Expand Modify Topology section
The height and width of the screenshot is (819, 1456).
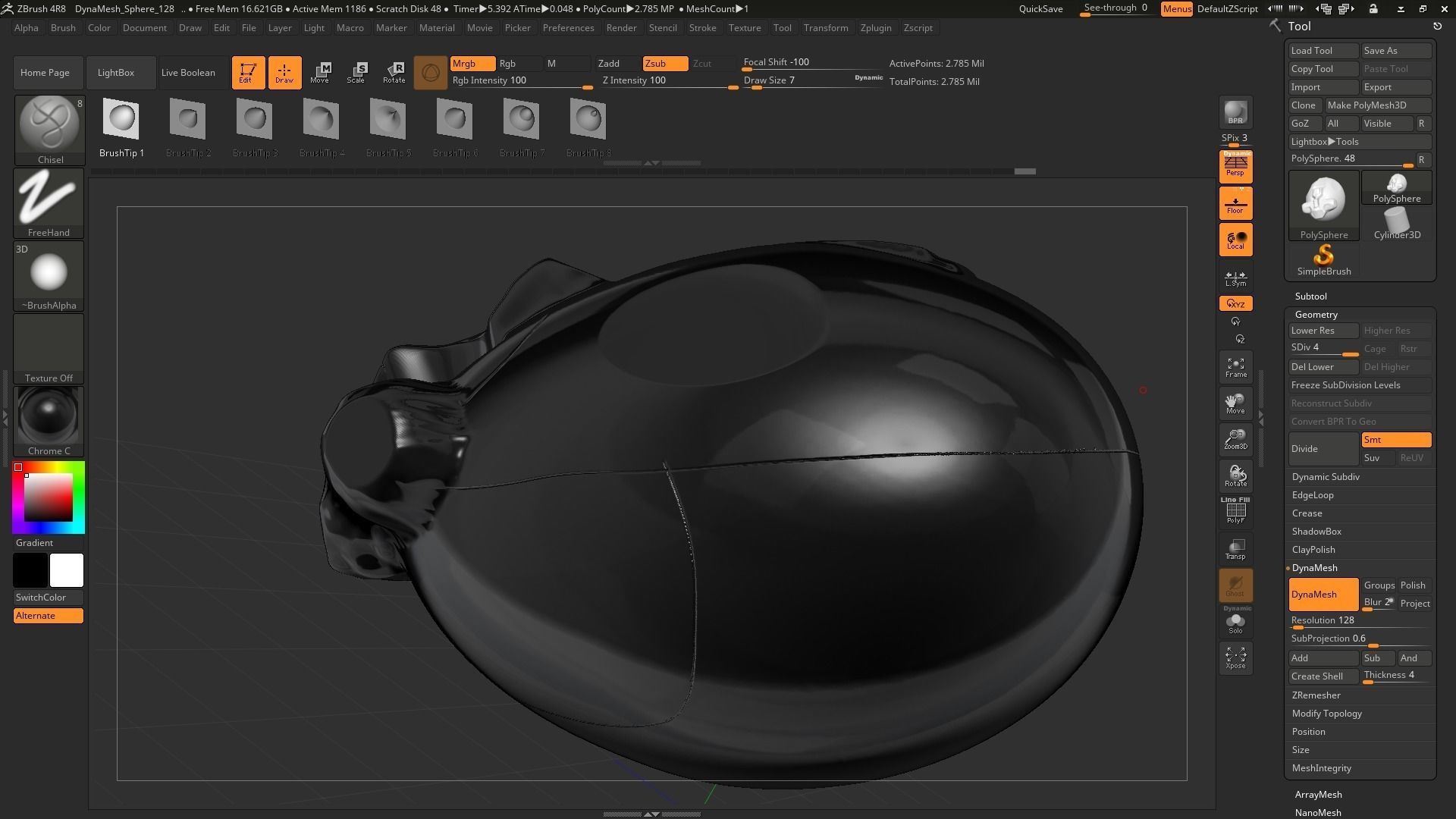(x=1327, y=714)
